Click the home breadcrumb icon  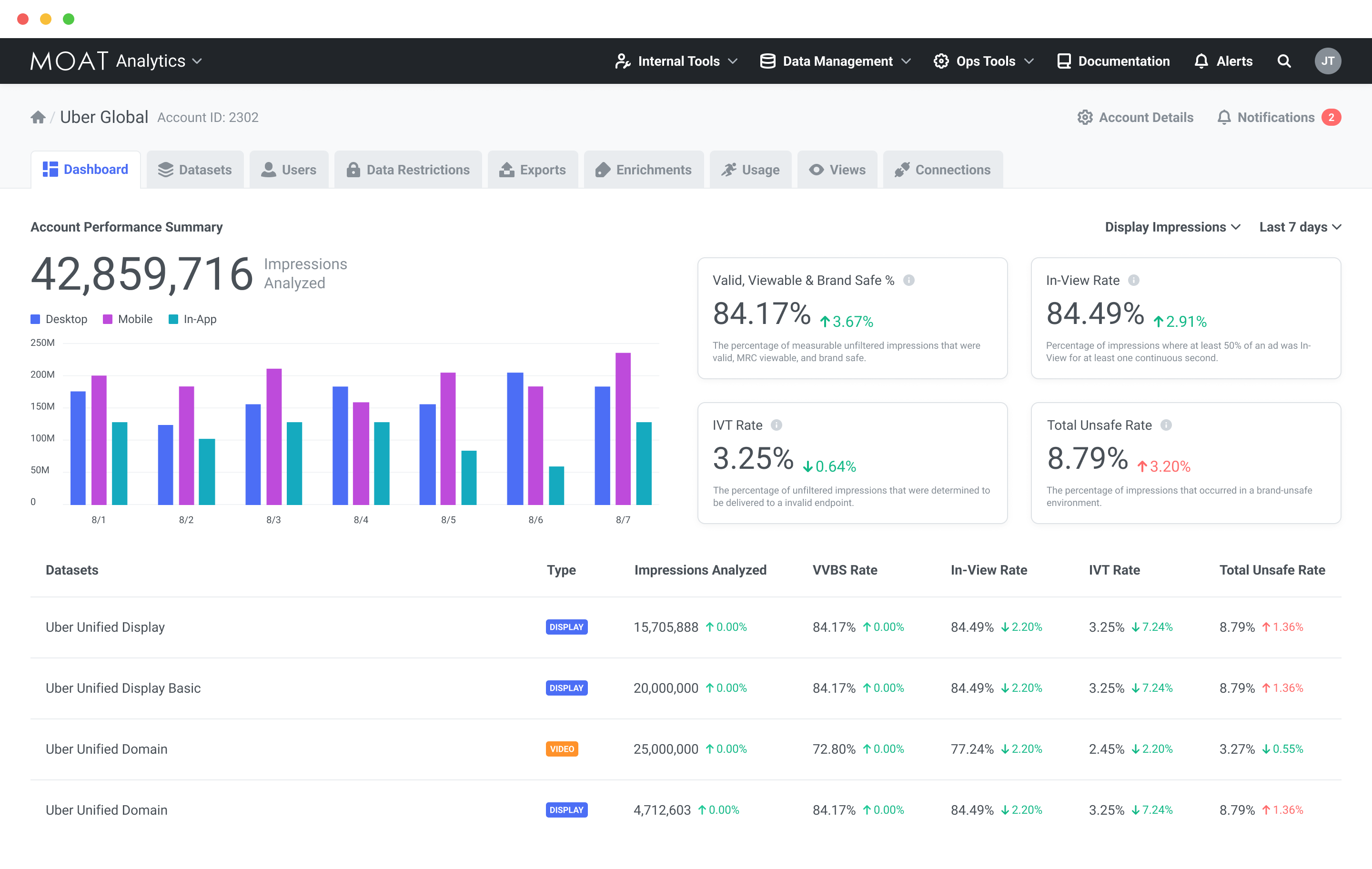coord(38,117)
